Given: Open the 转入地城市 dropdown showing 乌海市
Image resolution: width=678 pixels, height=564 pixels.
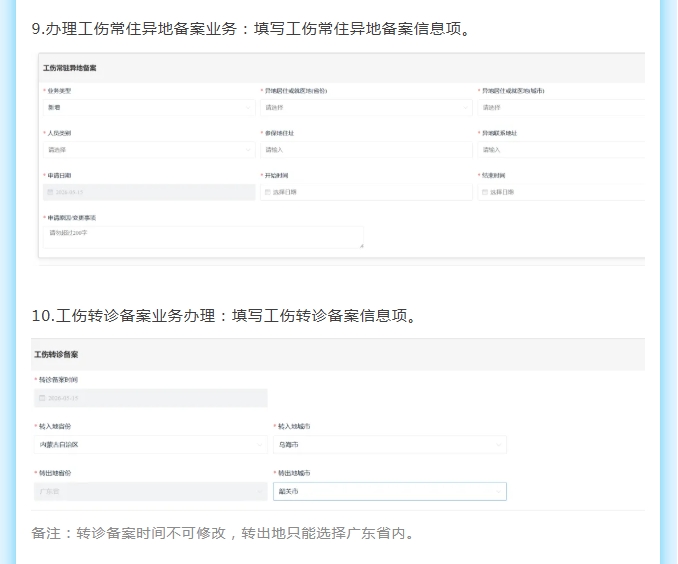Looking at the screenshot, I should [390, 445].
